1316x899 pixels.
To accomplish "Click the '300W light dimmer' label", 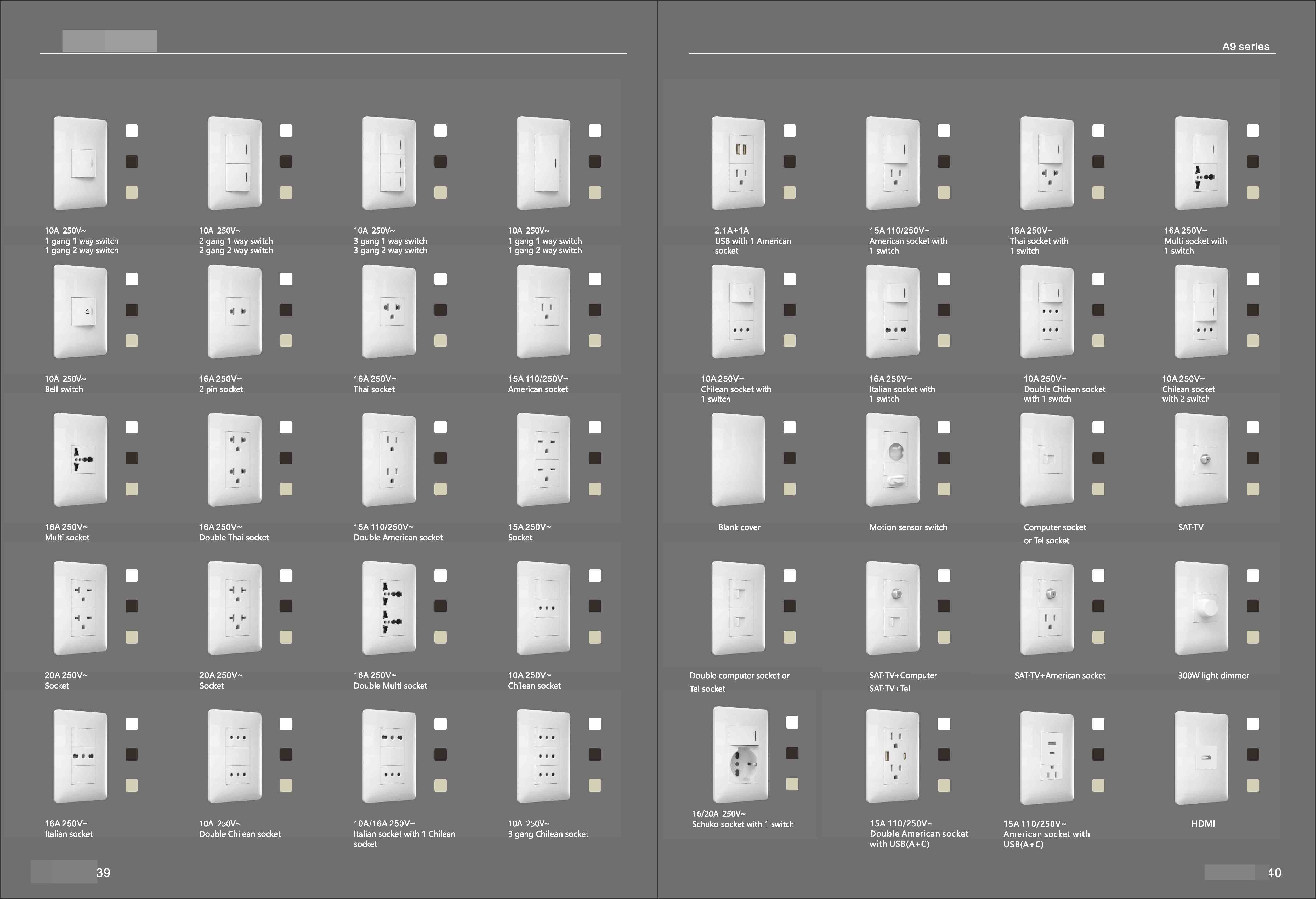I will coord(1213,675).
